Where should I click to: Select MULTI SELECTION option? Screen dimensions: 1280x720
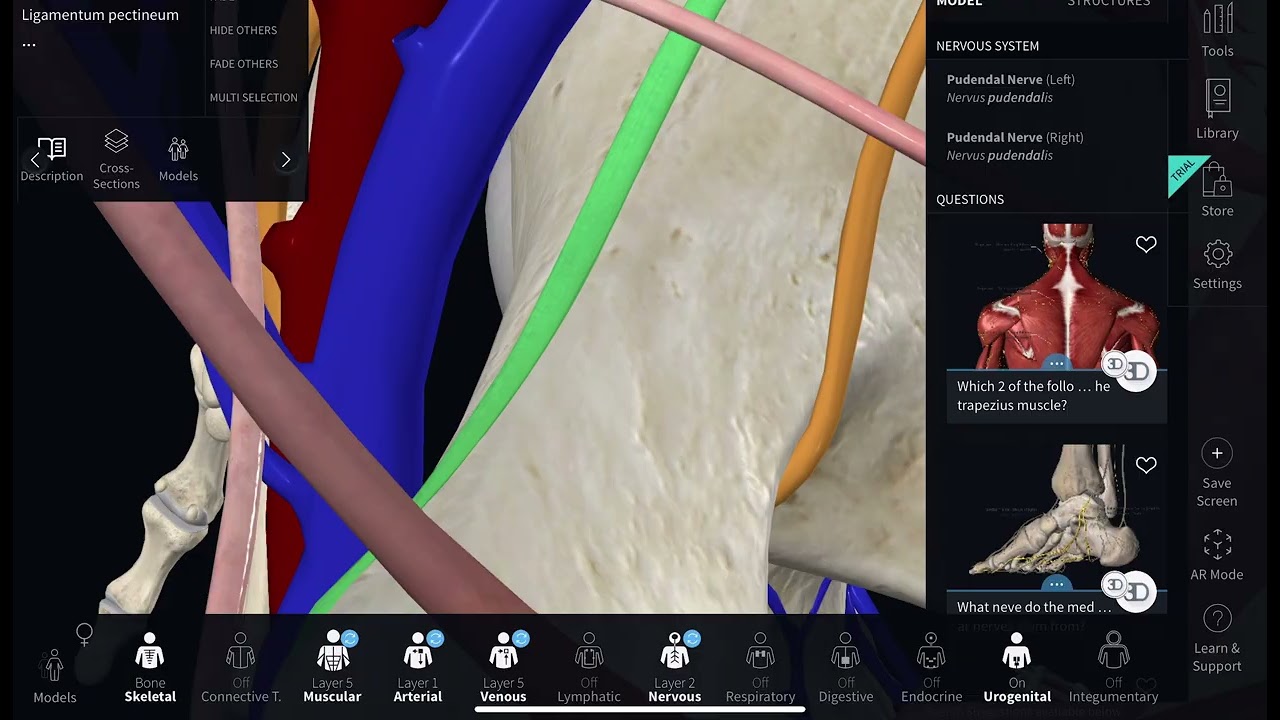pyautogui.click(x=254, y=98)
